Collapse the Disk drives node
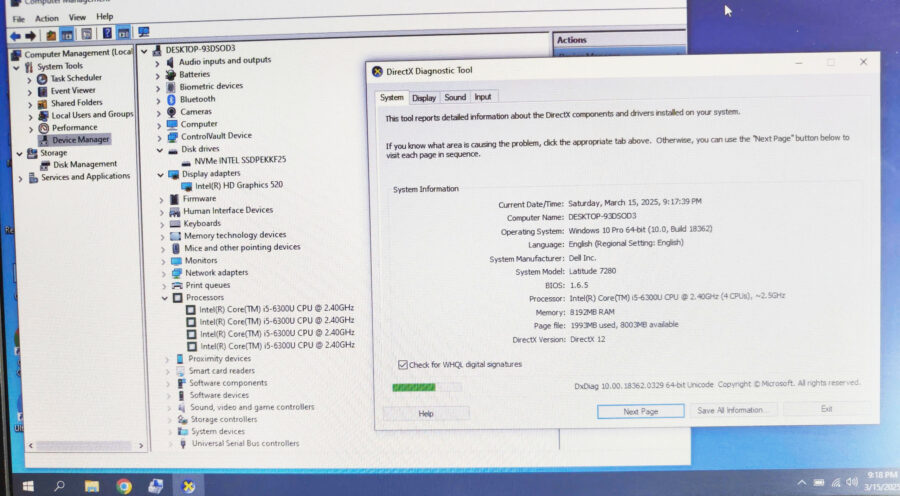 [160, 150]
